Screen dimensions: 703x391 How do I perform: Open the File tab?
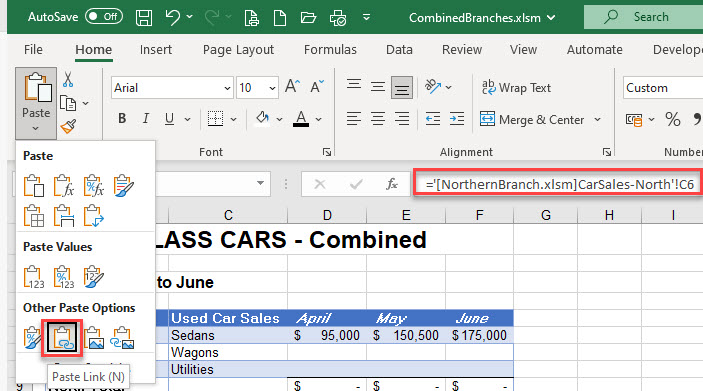33,49
